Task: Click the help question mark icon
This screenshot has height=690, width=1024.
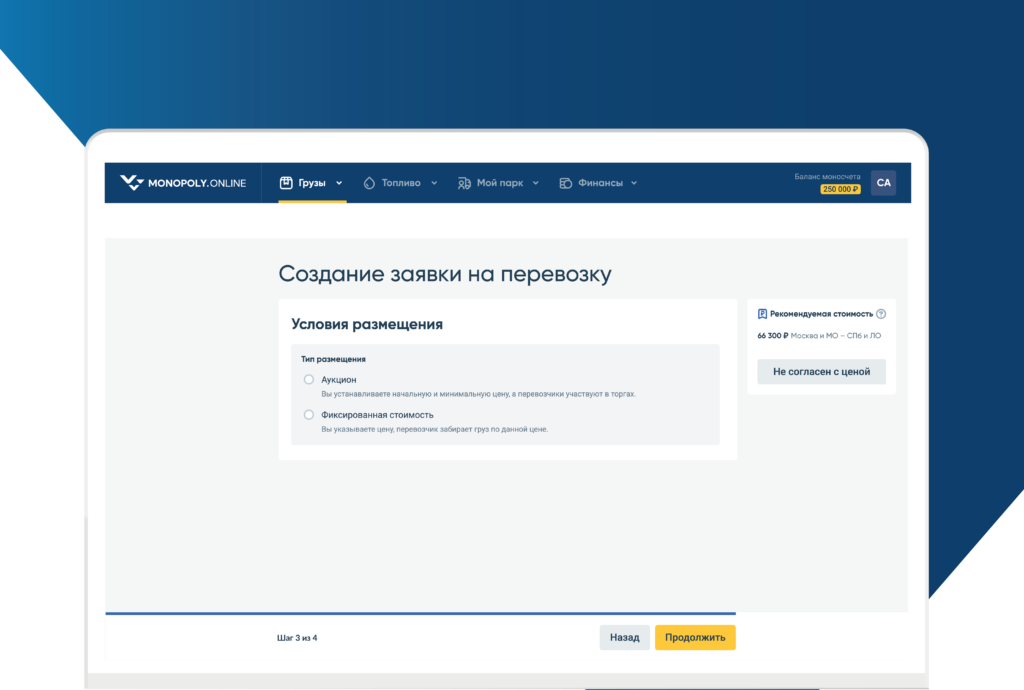Action: pyautogui.click(x=881, y=314)
